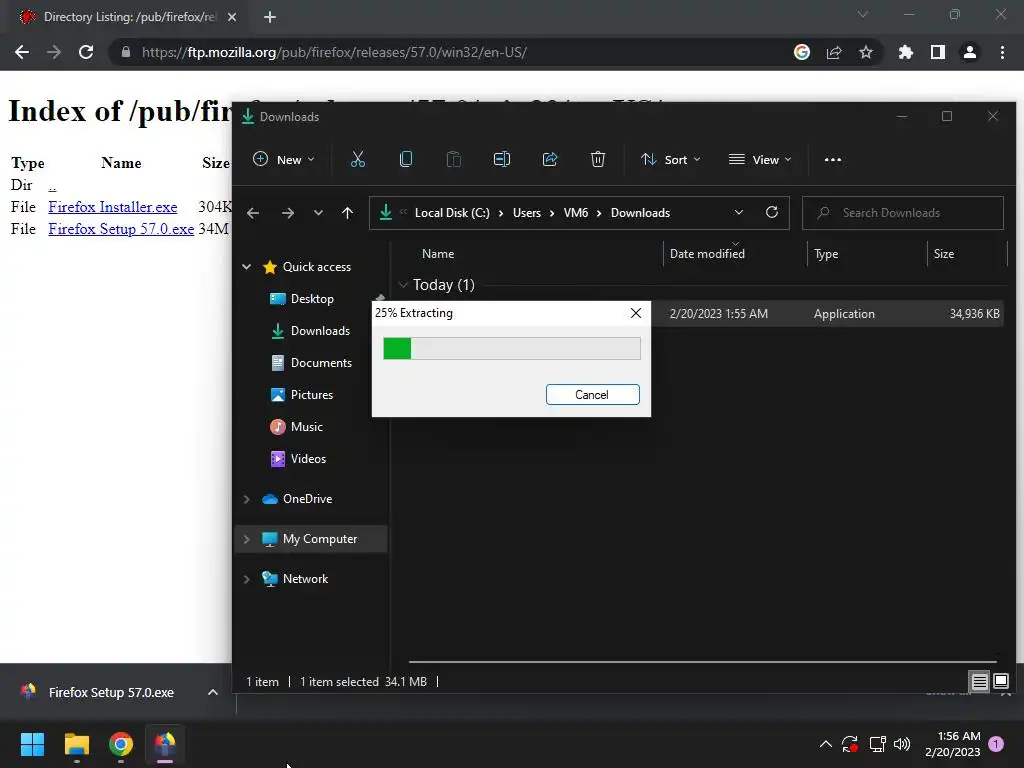This screenshot has height=768, width=1024.
Task: Open the Firefox Setup 57.0.exe link
Action: point(121,229)
